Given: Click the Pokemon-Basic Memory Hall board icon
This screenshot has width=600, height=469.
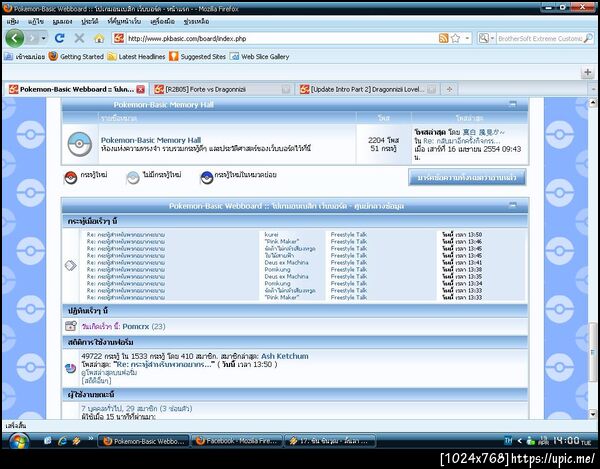Looking at the screenshot, I should (x=80, y=144).
